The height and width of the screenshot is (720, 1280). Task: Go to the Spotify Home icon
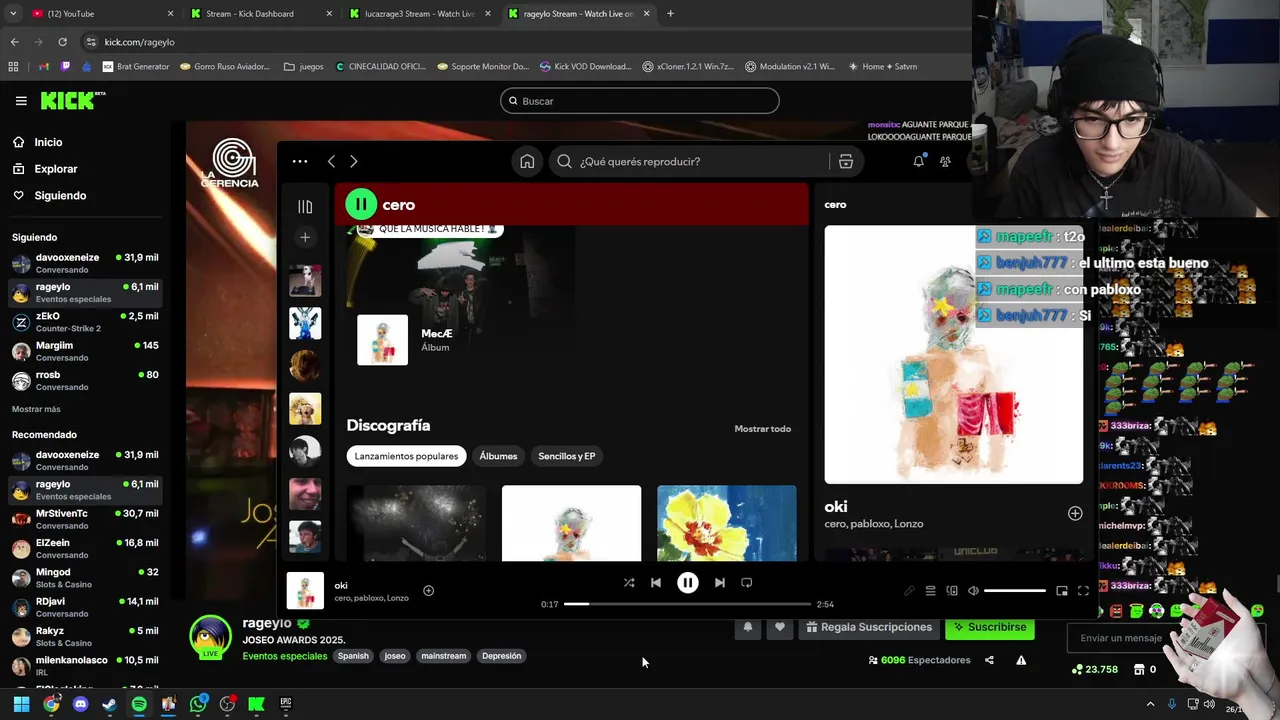click(x=527, y=161)
